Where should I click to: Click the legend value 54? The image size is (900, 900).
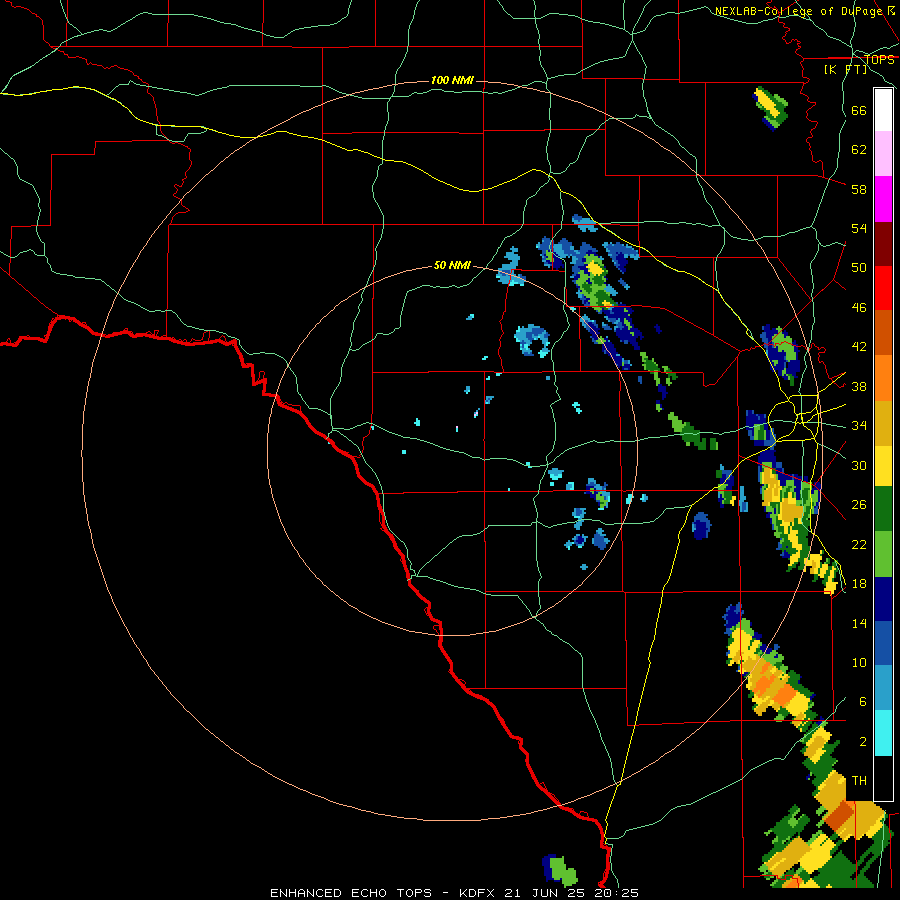click(x=859, y=228)
